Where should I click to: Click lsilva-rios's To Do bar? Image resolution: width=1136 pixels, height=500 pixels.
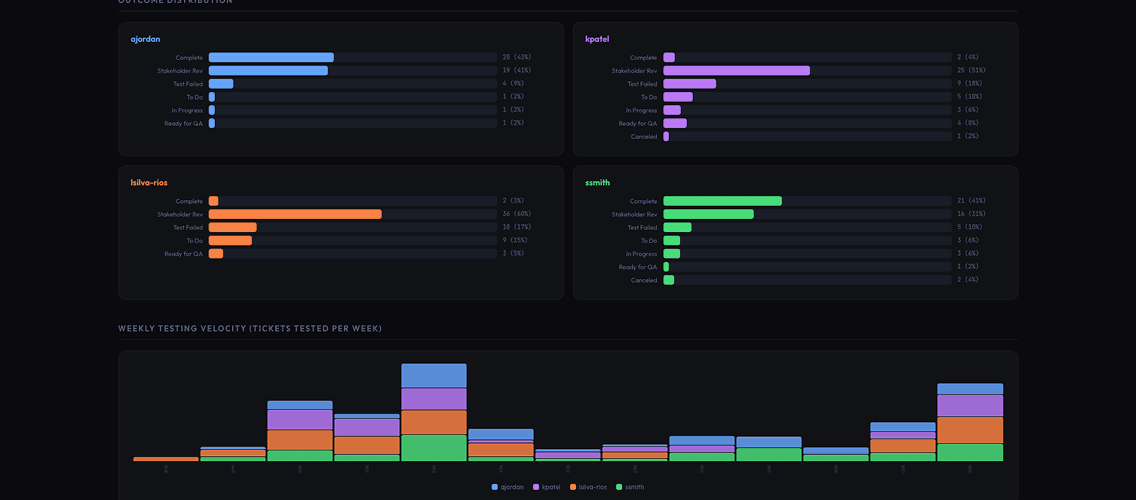click(x=230, y=241)
